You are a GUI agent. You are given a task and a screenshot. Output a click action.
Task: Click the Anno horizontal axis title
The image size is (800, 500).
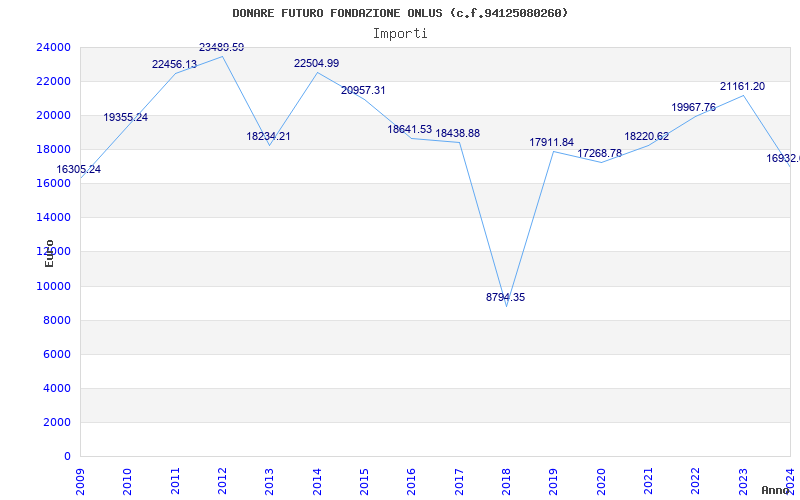tap(775, 490)
